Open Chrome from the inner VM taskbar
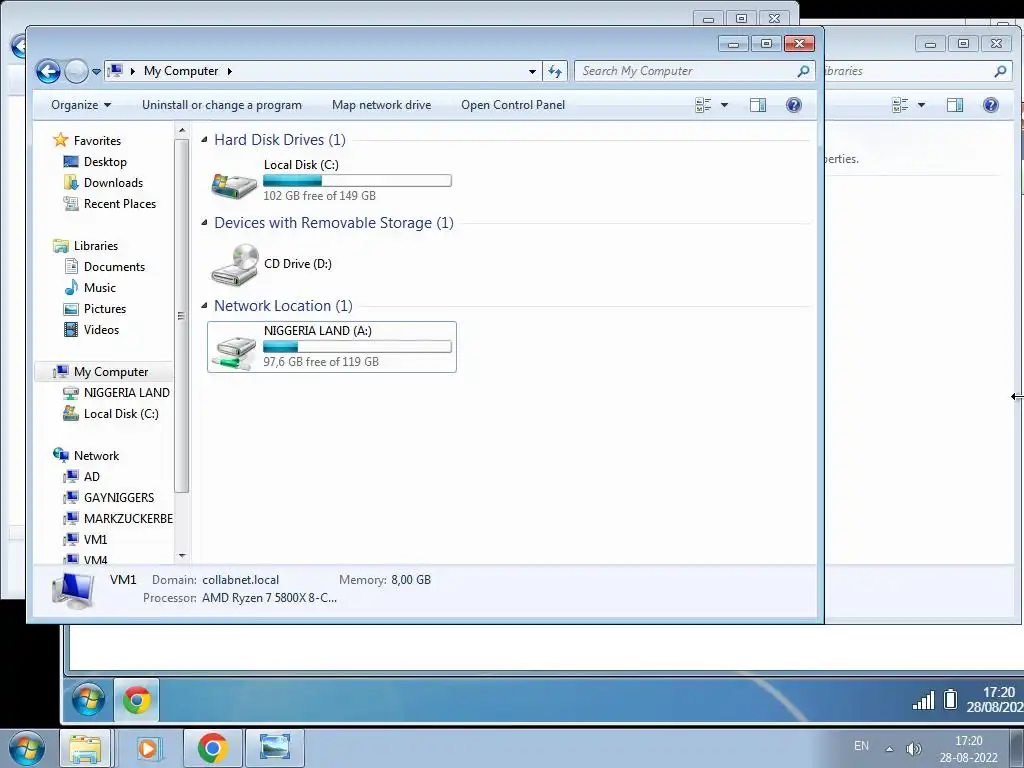 tap(136, 700)
